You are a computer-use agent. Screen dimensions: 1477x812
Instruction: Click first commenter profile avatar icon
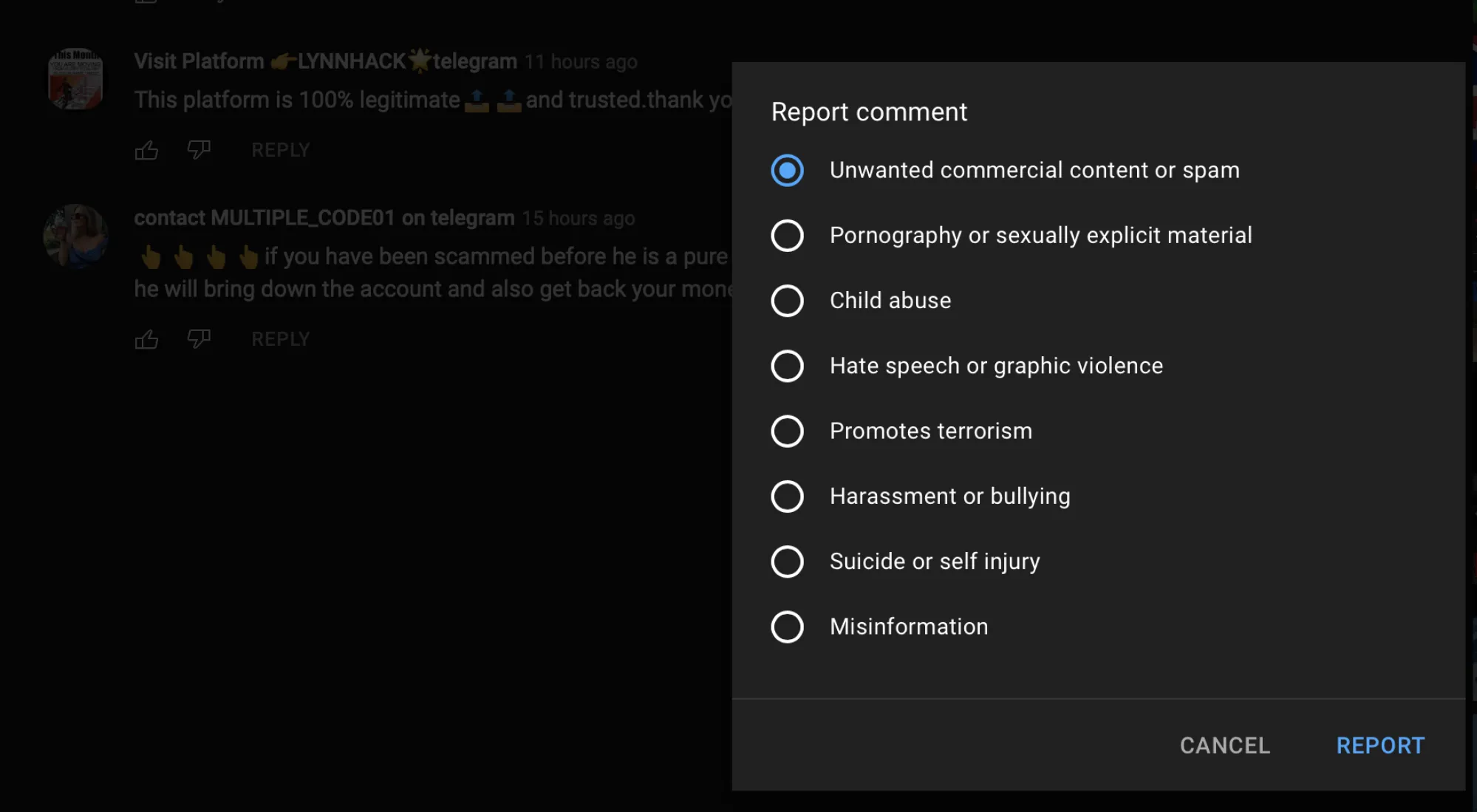coord(75,78)
